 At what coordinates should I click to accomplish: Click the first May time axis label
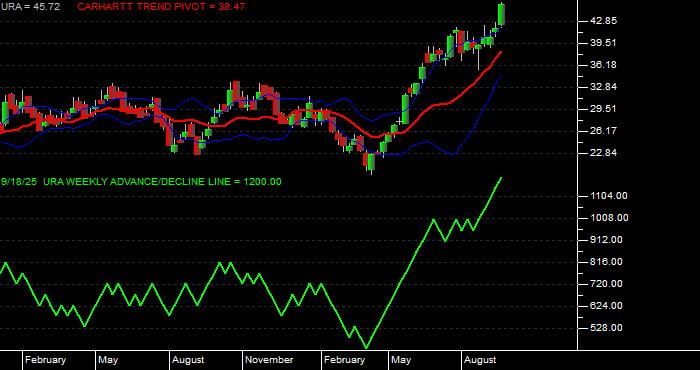[108, 360]
